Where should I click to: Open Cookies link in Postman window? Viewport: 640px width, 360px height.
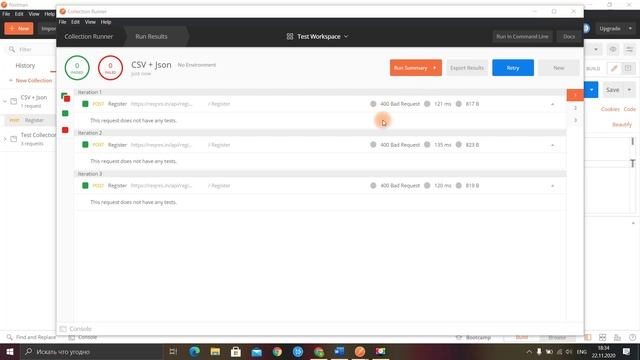click(610, 109)
